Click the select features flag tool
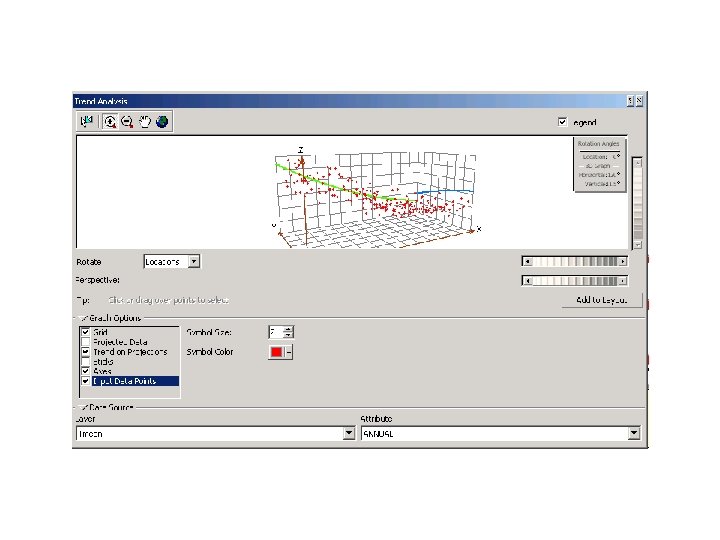This screenshot has height=540, width=720. coord(87,121)
